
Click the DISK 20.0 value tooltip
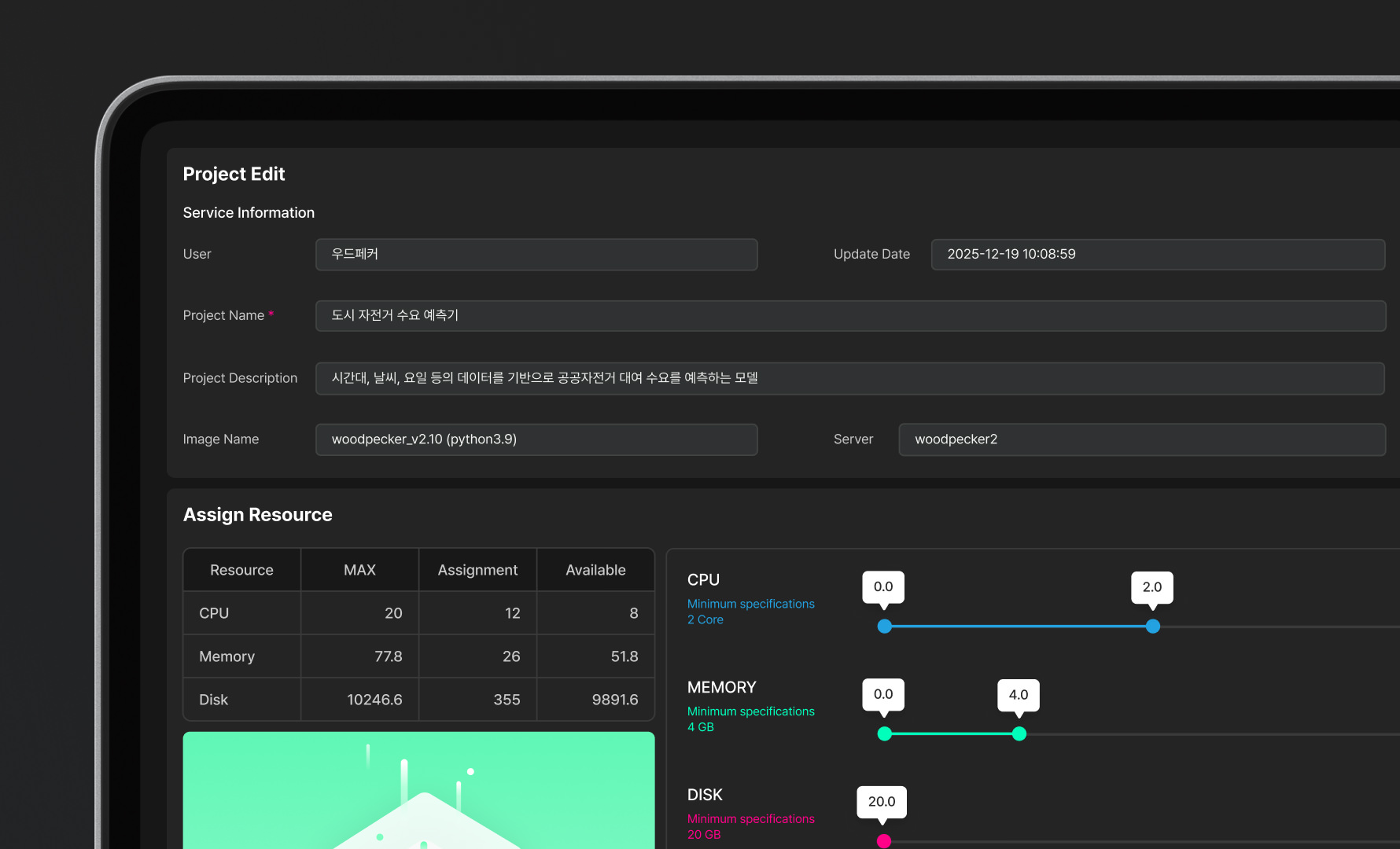(x=881, y=802)
